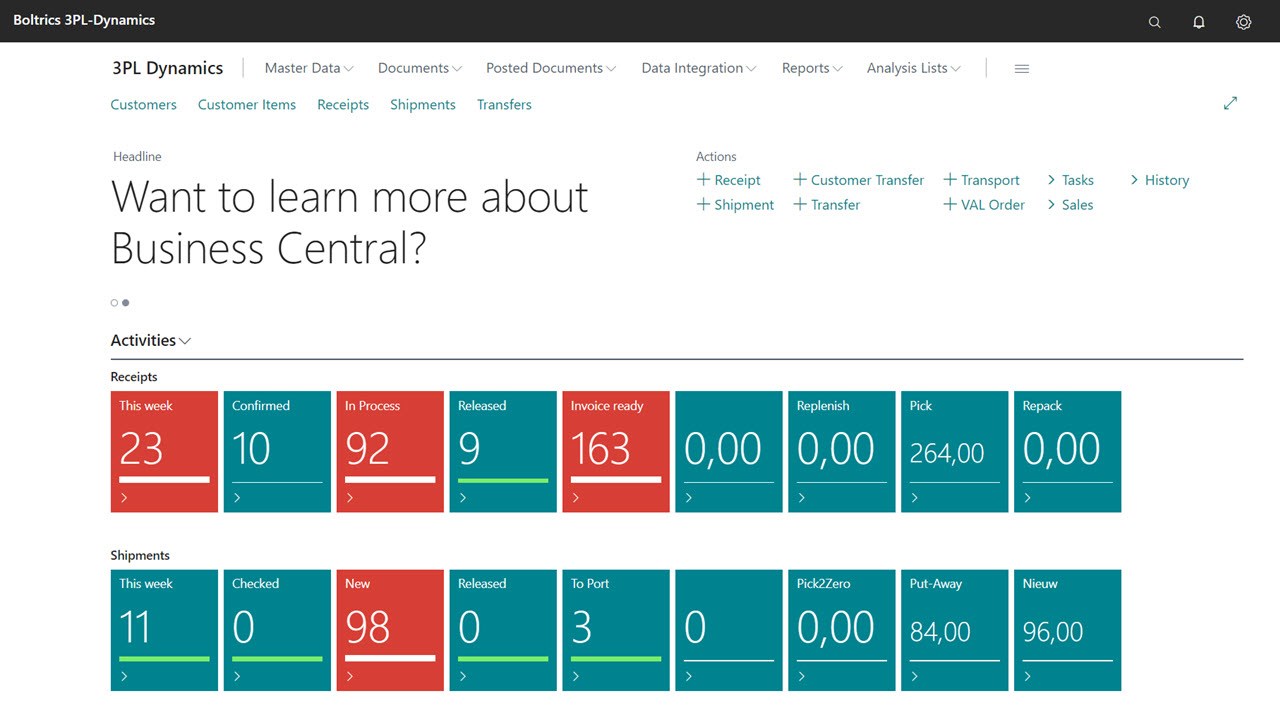Image resolution: width=1280 pixels, height=720 pixels.
Task: Open the Master Data dropdown menu
Action: 309,68
